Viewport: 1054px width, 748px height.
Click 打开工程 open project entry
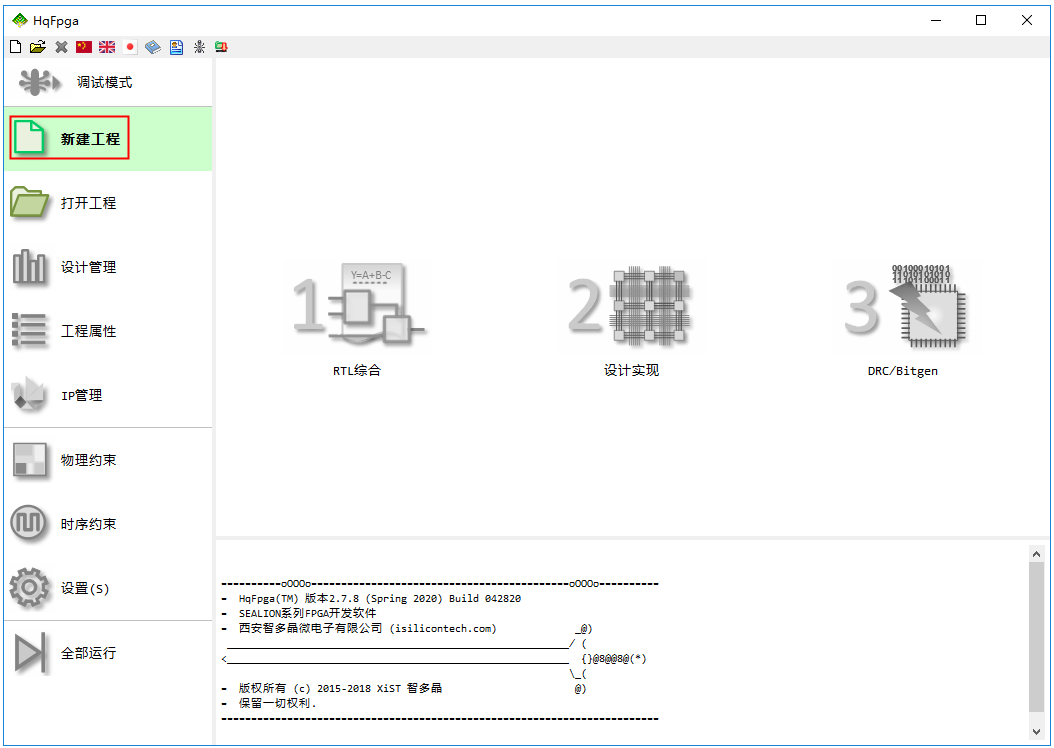point(88,203)
